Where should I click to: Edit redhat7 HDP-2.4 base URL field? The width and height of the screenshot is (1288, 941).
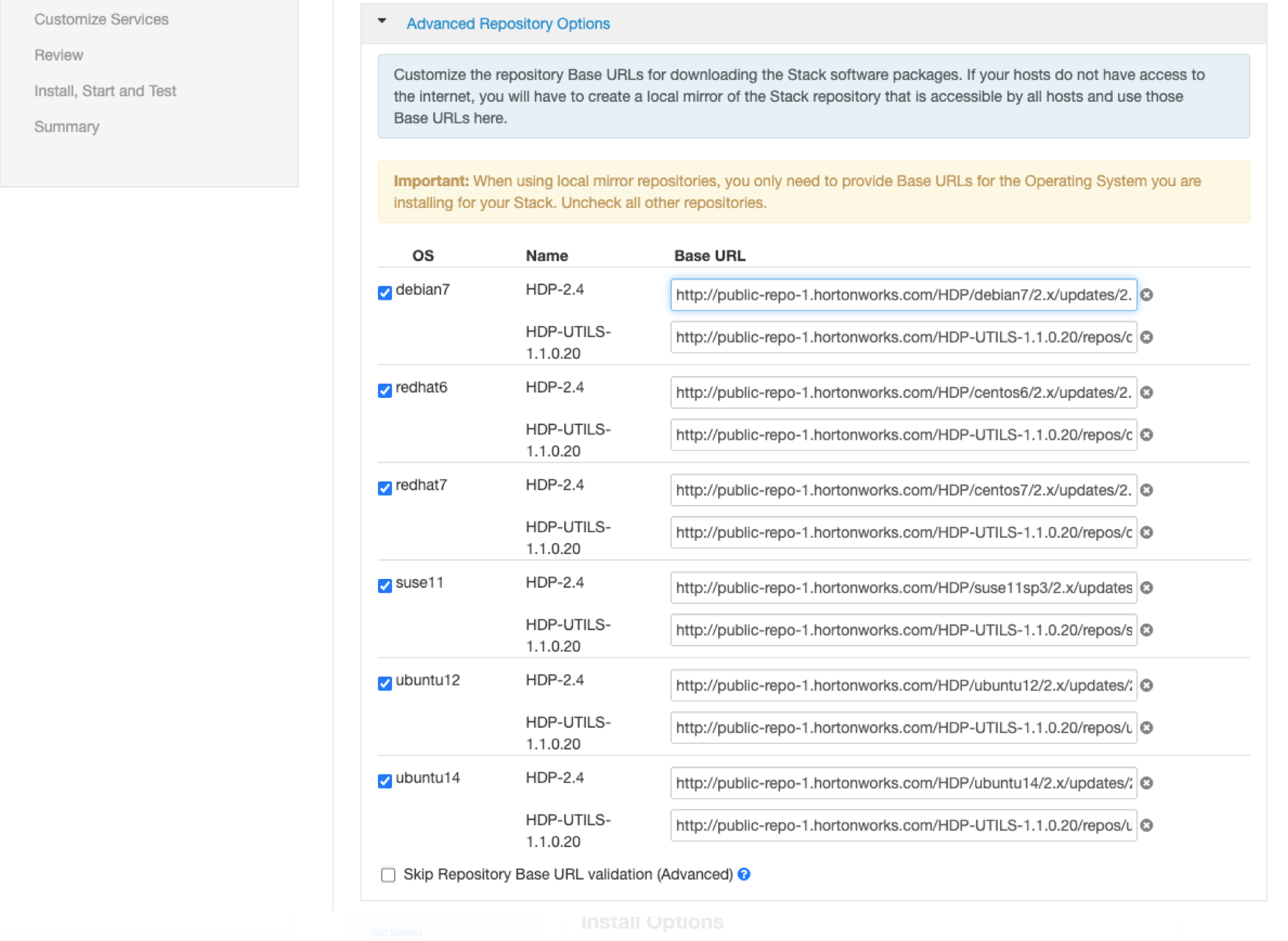[x=903, y=490]
